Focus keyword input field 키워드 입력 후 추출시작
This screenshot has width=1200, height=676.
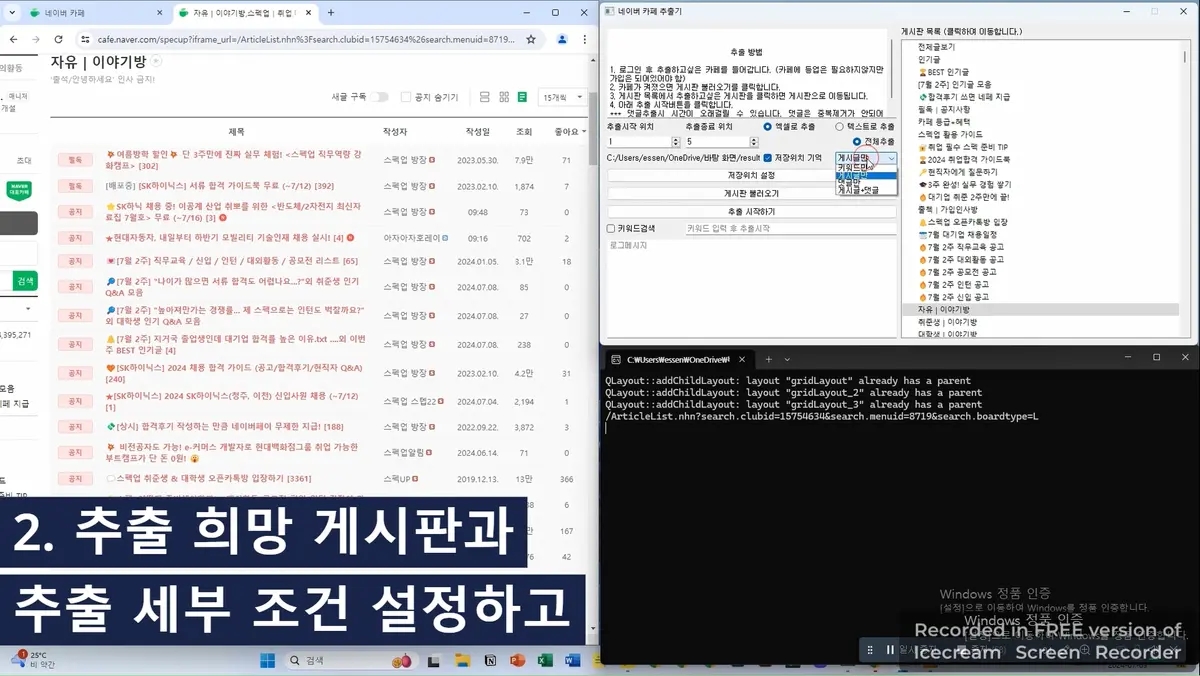(x=790, y=228)
